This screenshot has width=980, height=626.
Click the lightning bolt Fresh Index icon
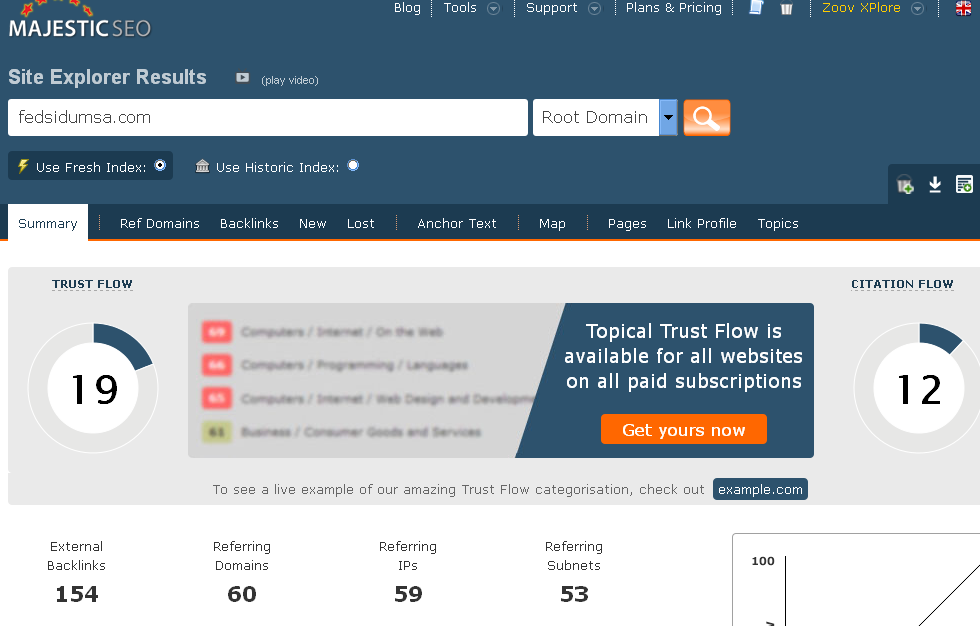(23, 166)
